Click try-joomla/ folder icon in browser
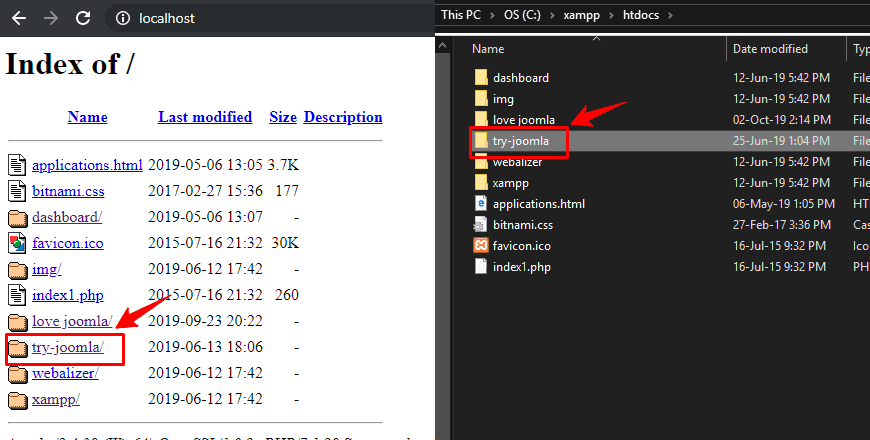870x440 pixels. 18,348
